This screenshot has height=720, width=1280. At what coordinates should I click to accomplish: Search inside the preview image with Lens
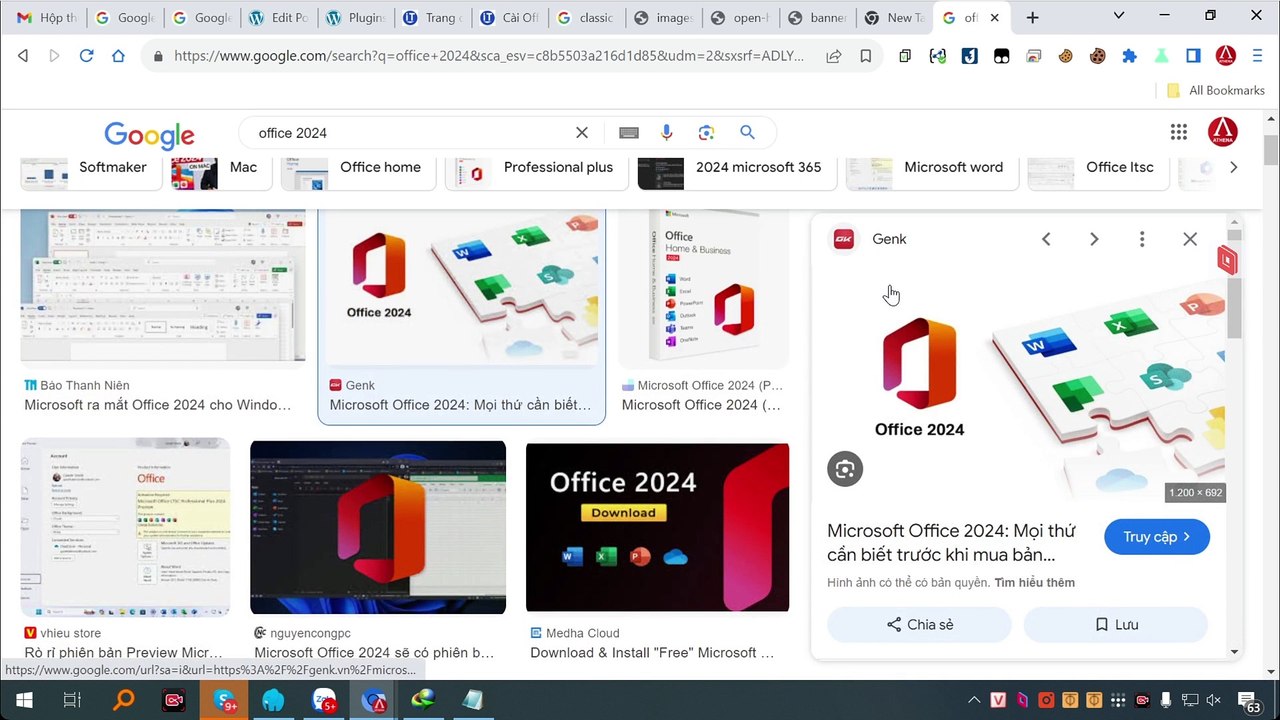tap(845, 469)
